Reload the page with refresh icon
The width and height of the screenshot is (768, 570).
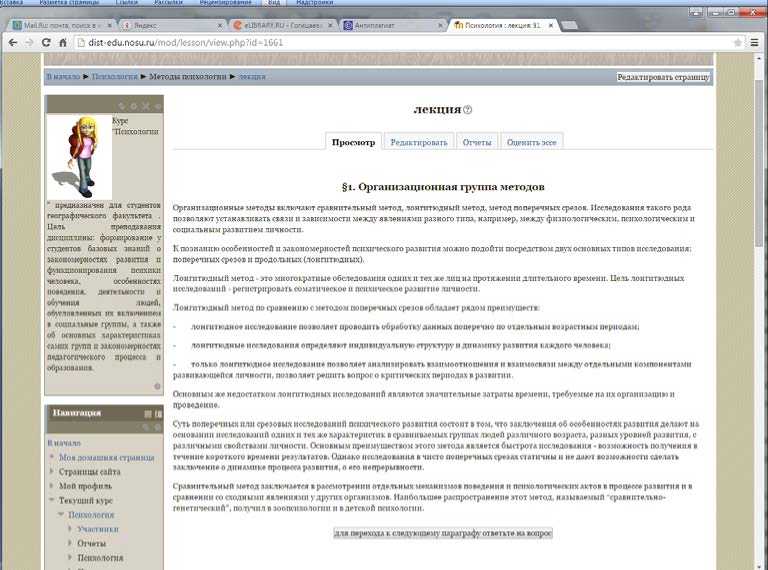click(x=46, y=43)
